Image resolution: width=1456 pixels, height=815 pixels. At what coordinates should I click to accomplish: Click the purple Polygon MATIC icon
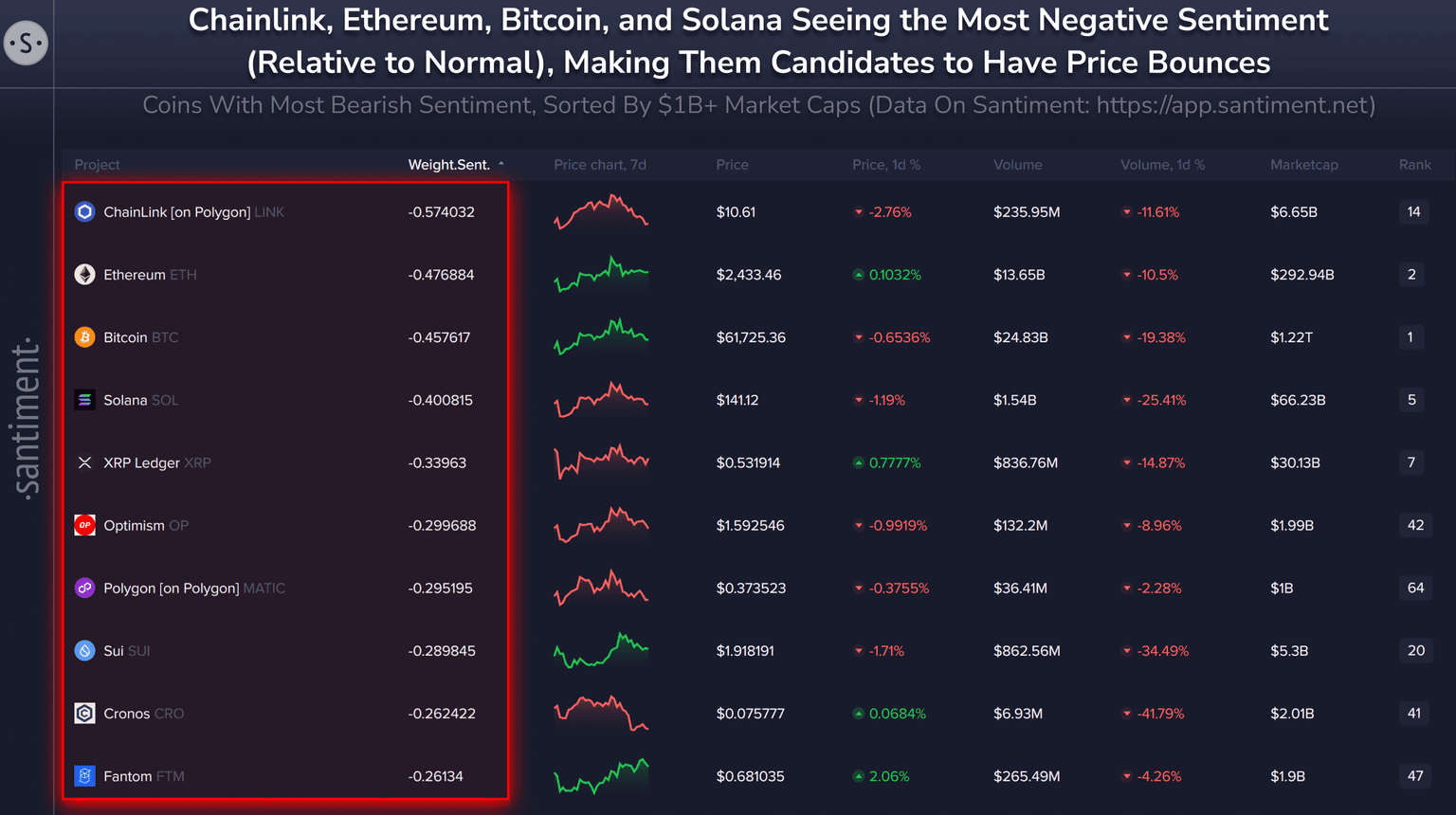[84, 589]
